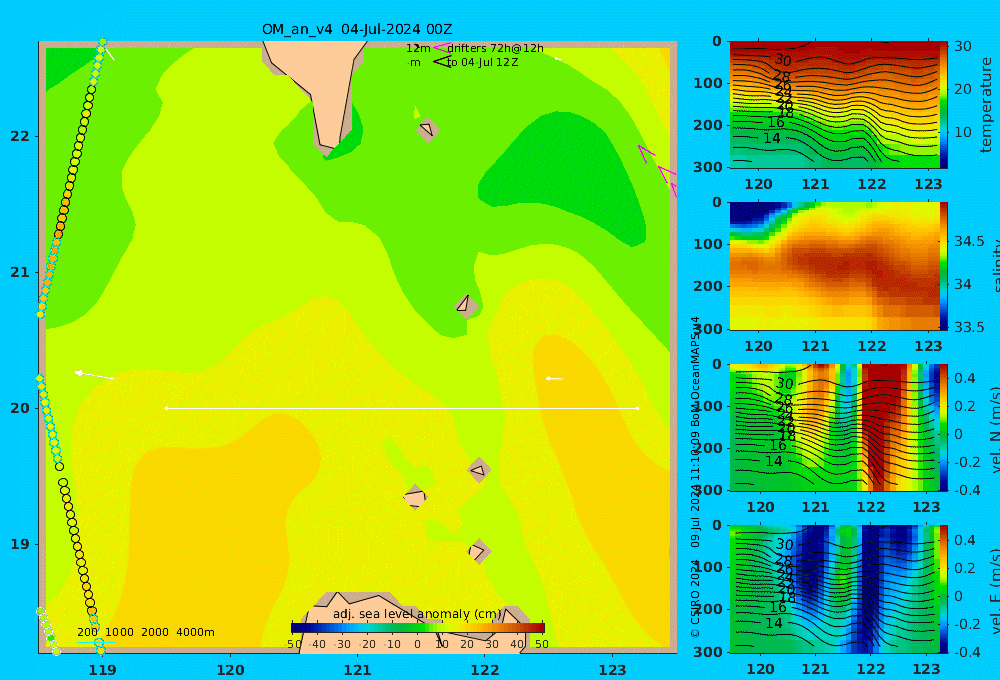Click longitude label '119' below main map

pos(102,670)
